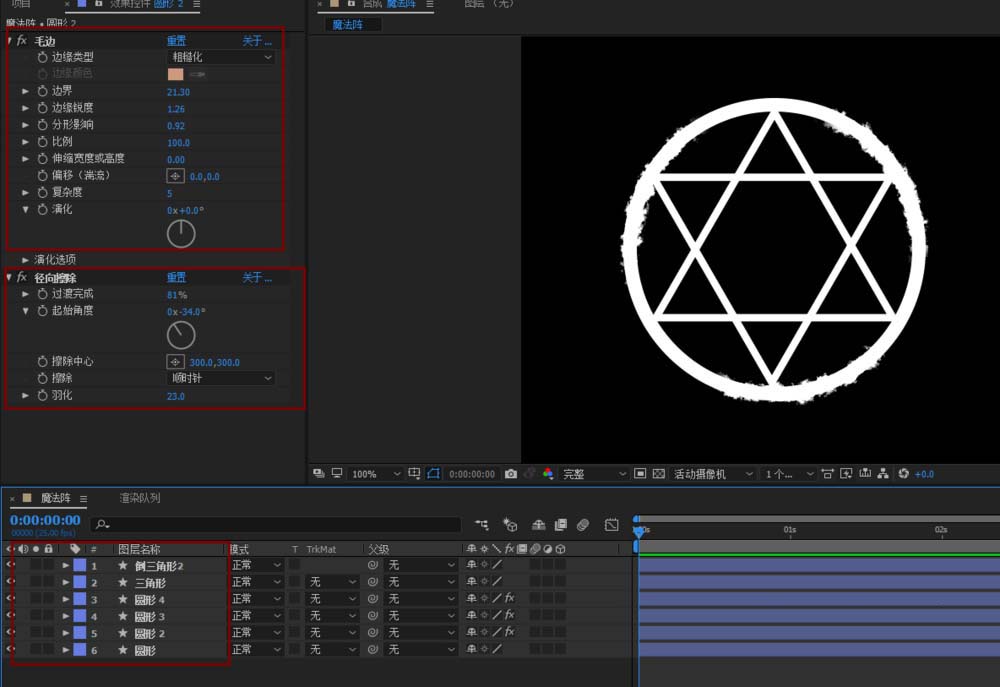
Task: Toggle the 毛边 effect fx switch
Action: tap(21, 41)
